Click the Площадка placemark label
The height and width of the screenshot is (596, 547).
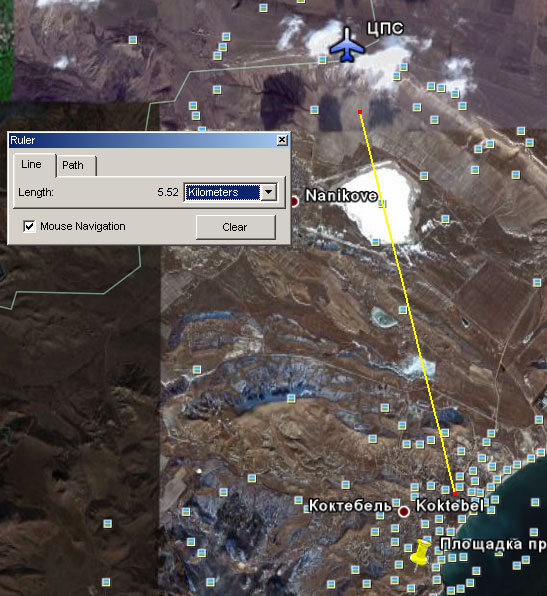point(493,544)
